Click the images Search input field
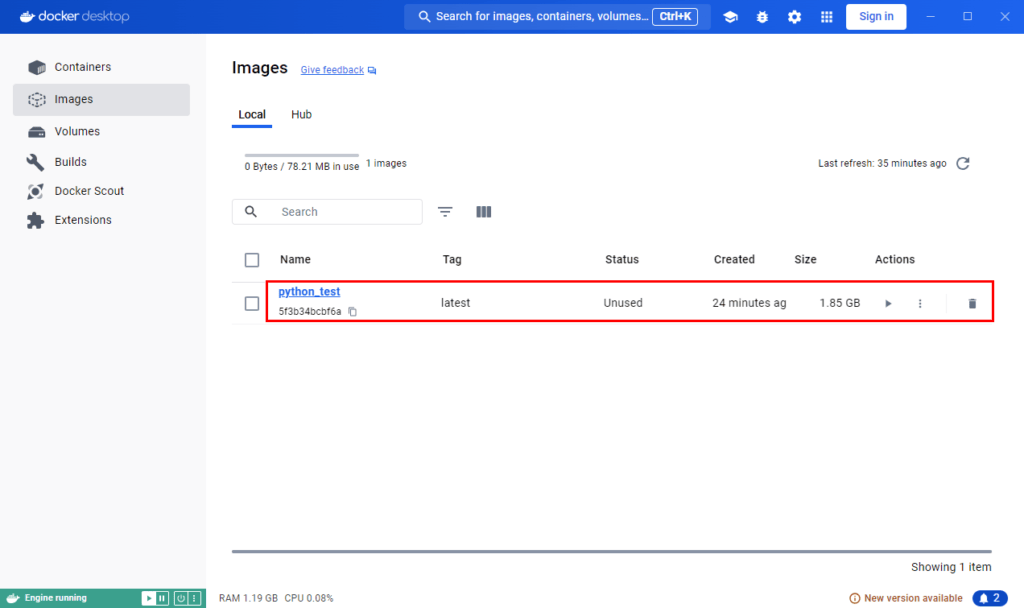Viewport: 1024px width, 608px height. (x=340, y=212)
